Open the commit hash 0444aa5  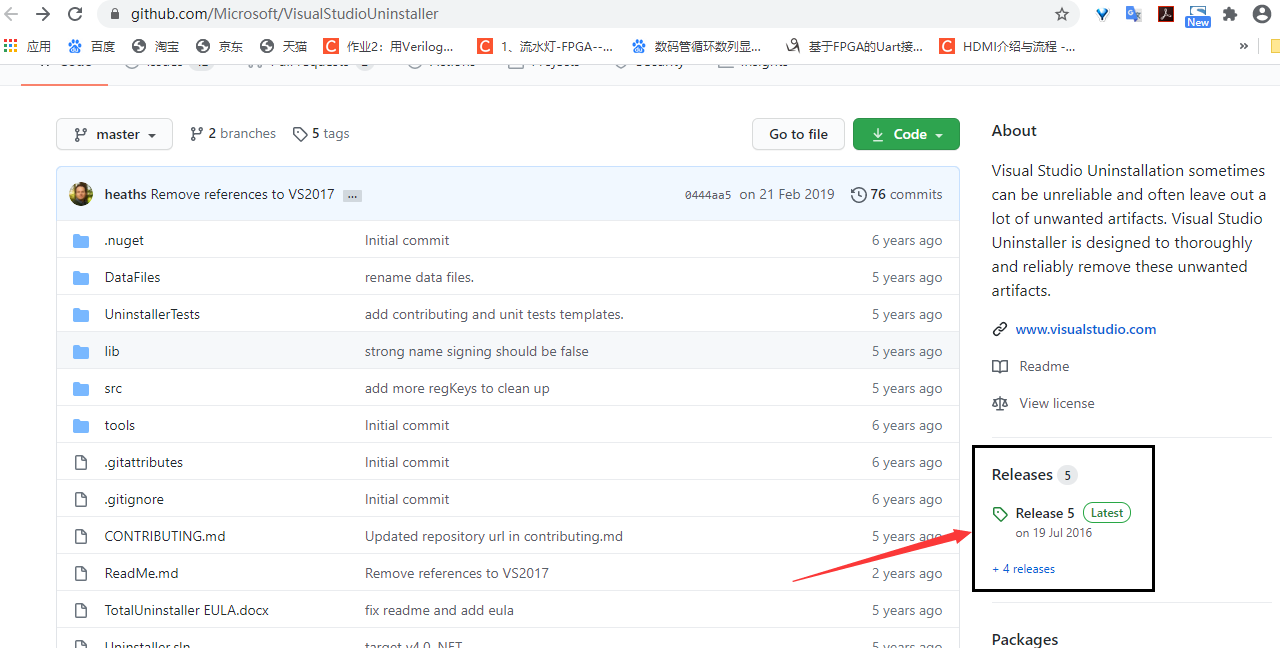[708, 195]
